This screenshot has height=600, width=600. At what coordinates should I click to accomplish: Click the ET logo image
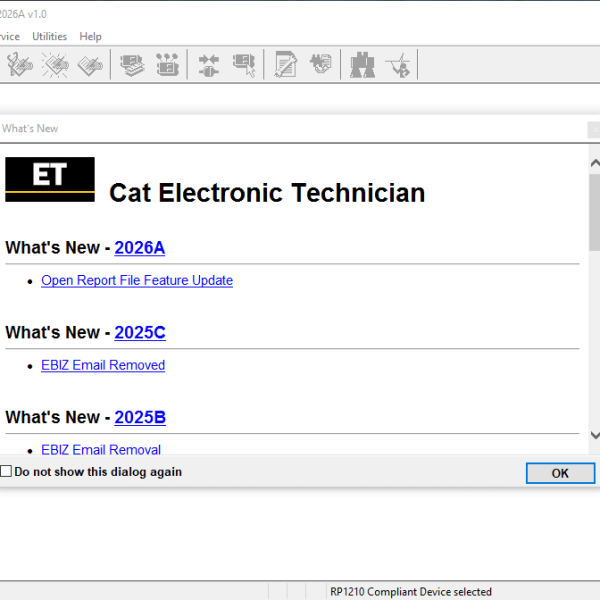[x=50, y=179]
